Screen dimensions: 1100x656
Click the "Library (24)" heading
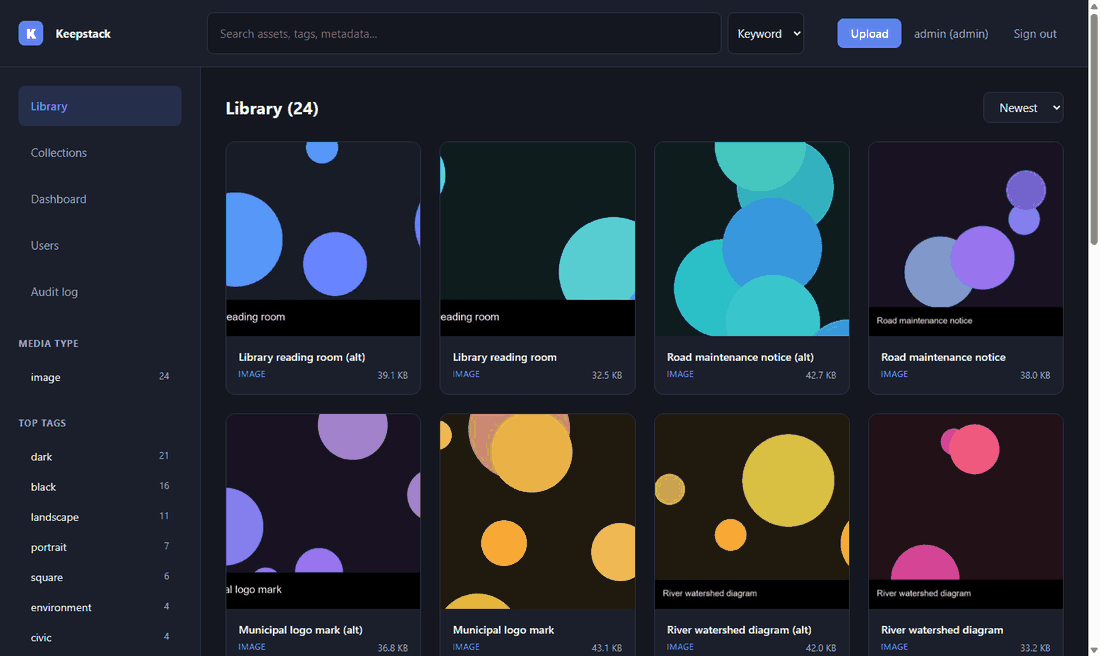click(272, 109)
